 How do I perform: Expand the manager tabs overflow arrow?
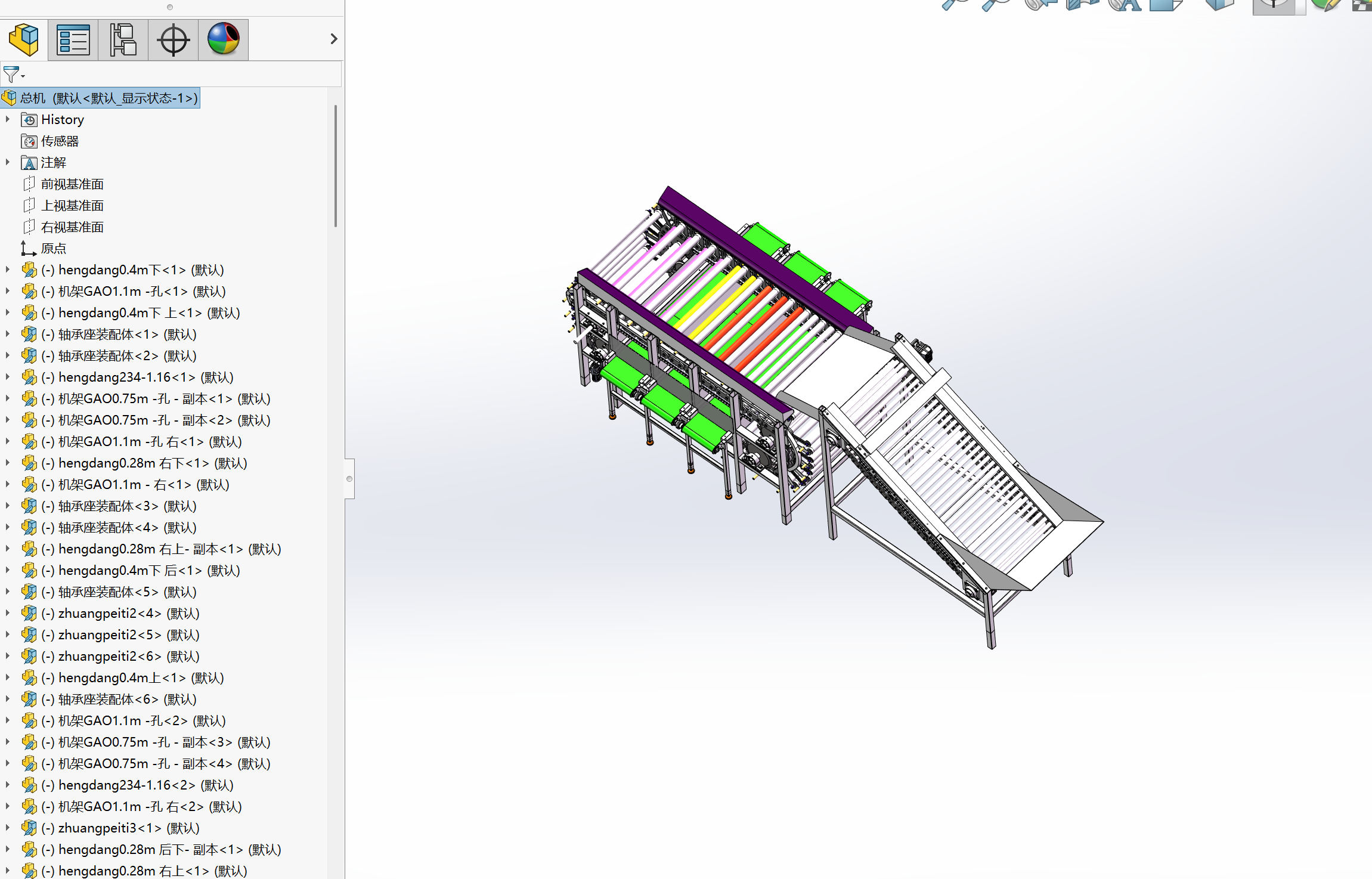[x=334, y=39]
